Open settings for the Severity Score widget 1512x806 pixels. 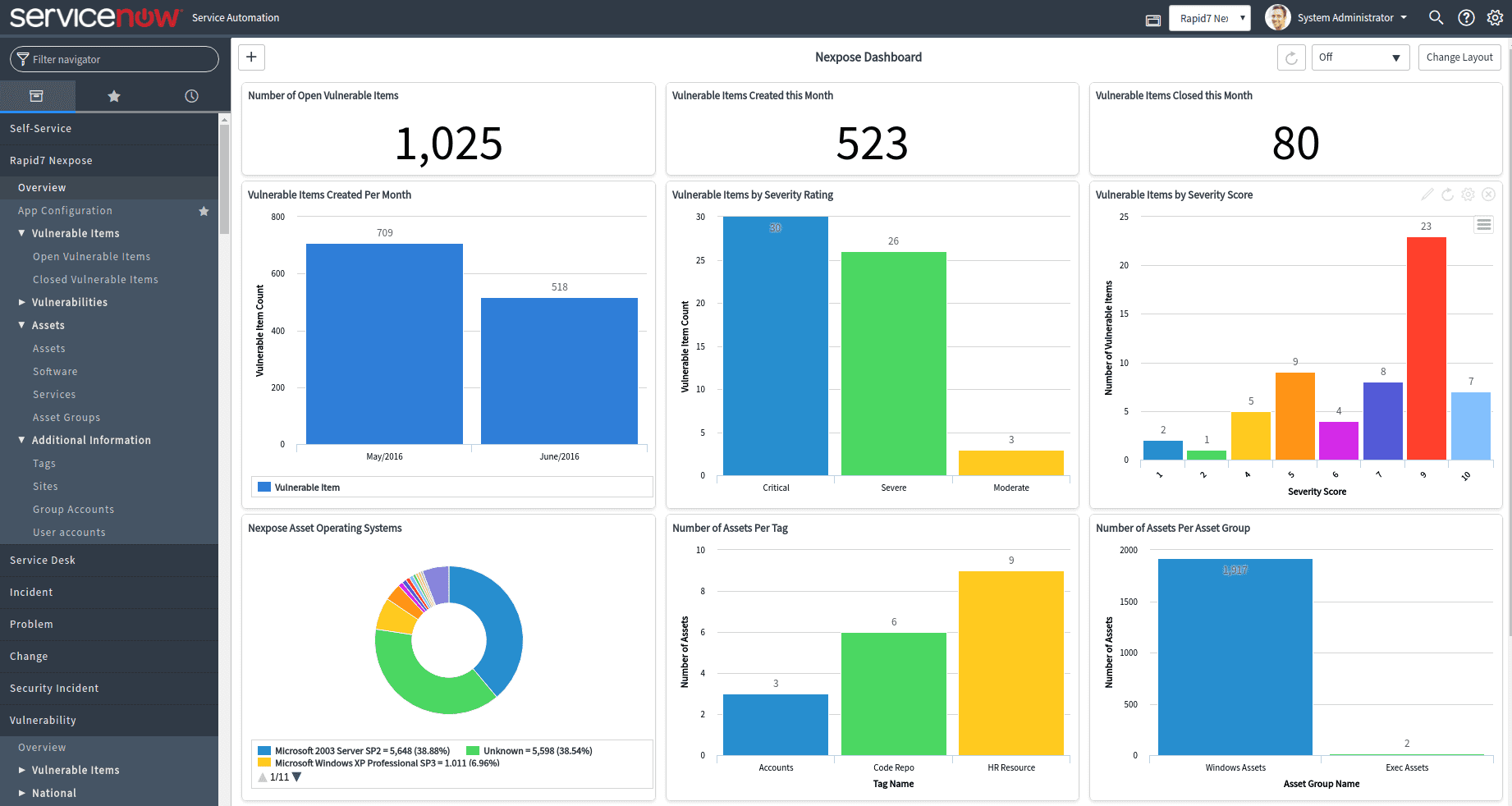tap(1468, 195)
